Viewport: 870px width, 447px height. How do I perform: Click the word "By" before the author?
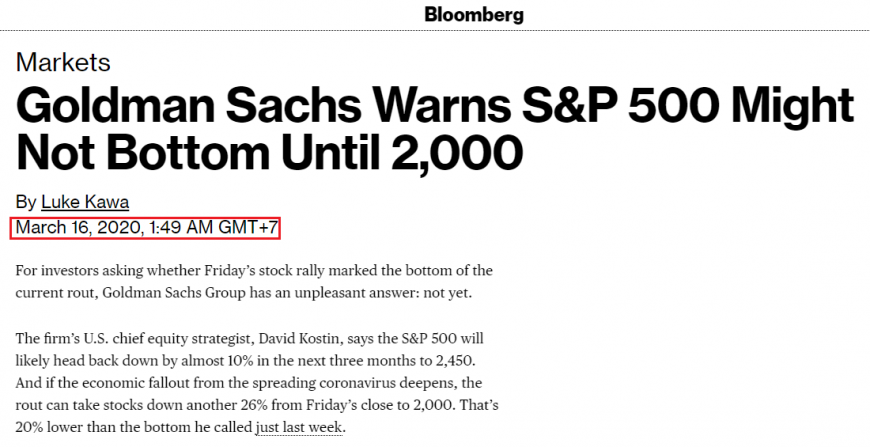pyautogui.click(x=25, y=201)
